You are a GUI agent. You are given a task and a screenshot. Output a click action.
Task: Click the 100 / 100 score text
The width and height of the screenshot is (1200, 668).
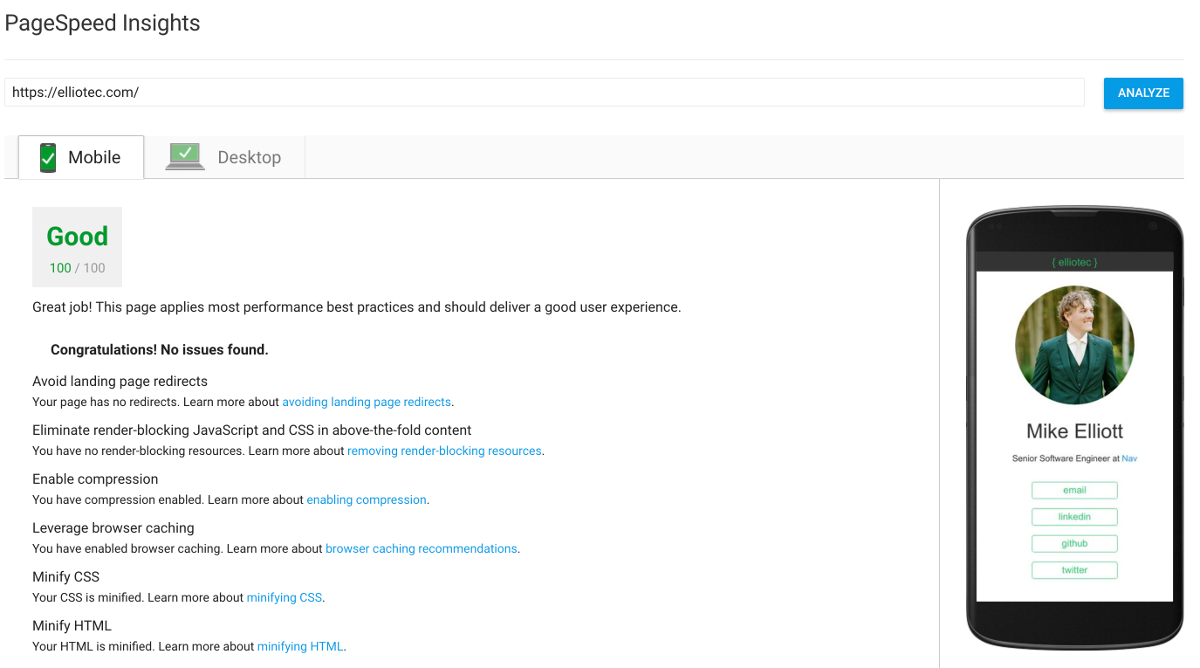click(77, 268)
